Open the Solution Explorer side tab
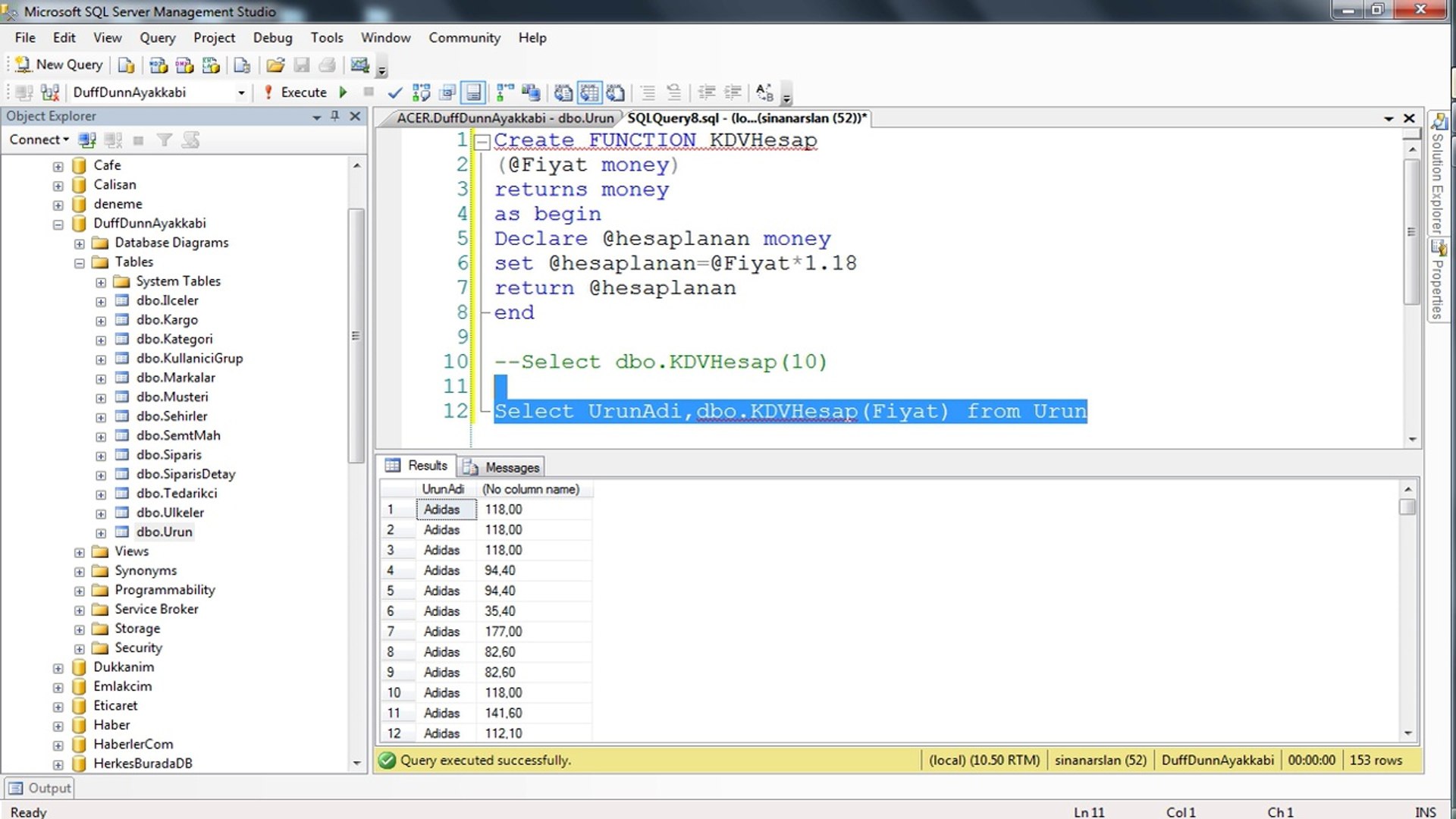 [1439, 174]
